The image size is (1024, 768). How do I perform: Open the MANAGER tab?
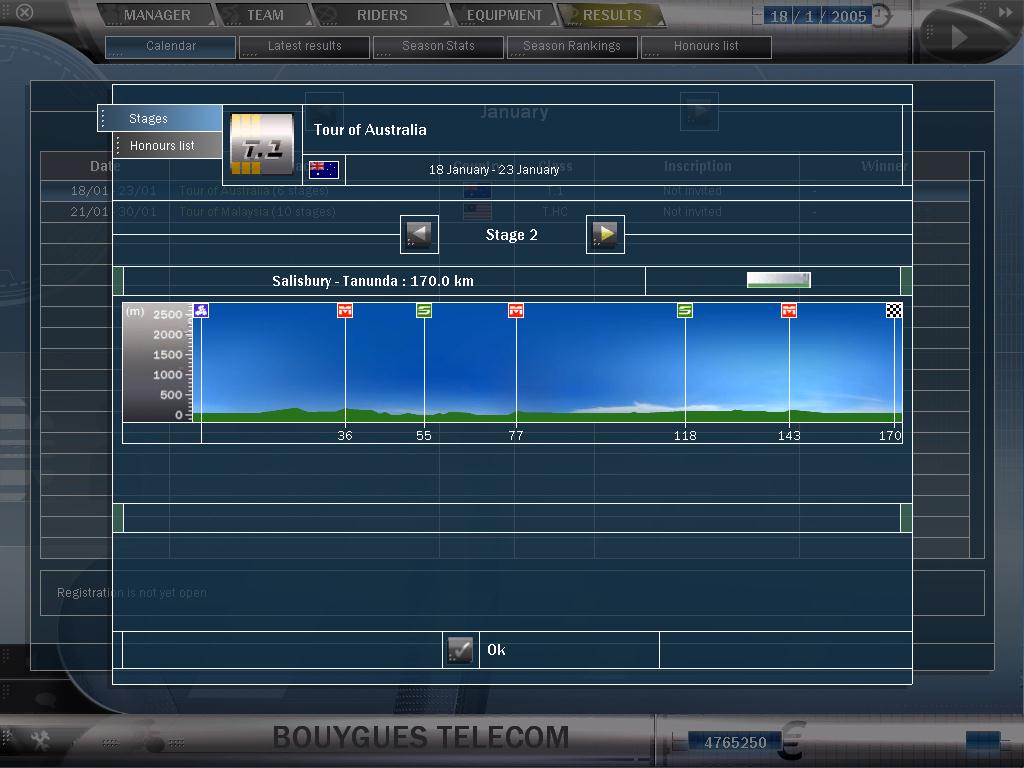coord(157,15)
